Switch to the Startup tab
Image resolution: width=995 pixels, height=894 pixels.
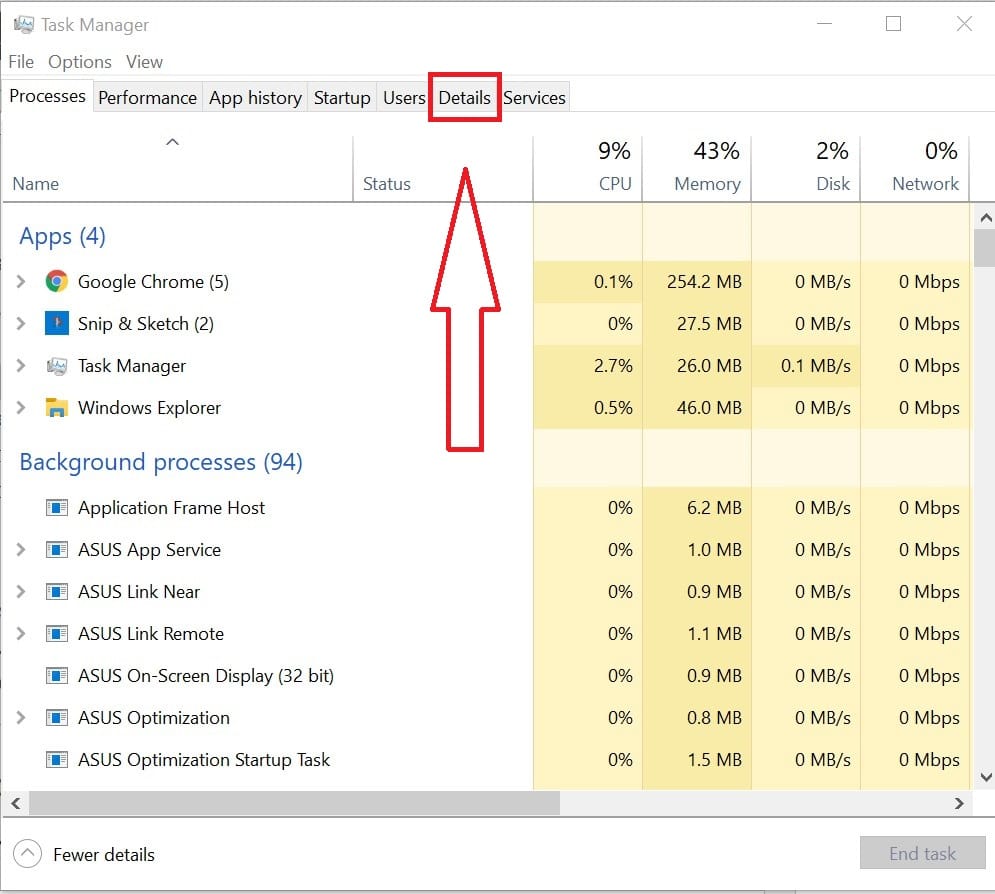point(342,98)
